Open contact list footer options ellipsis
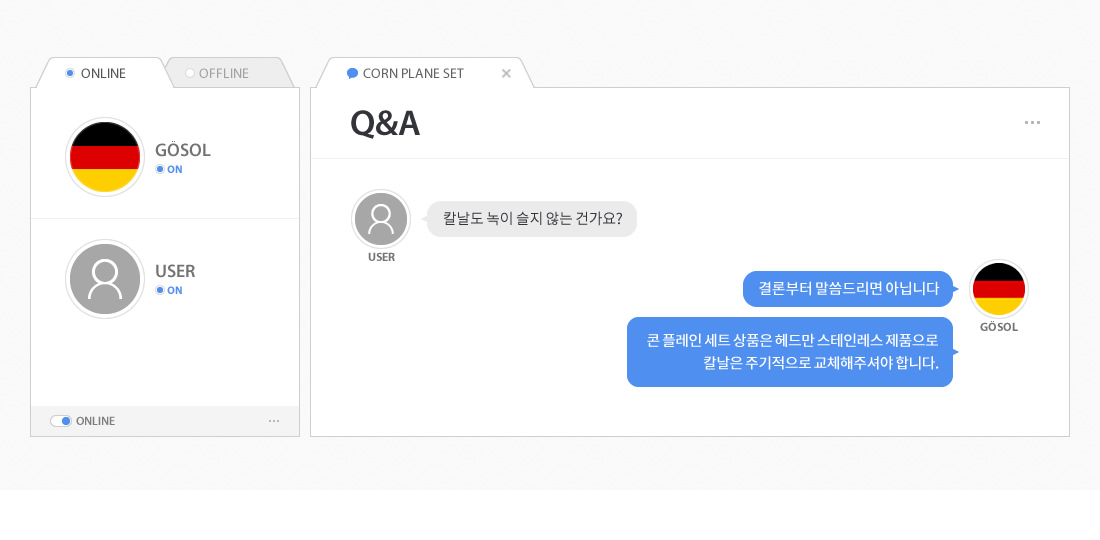This screenshot has height=540, width=1100. click(x=274, y=421)
